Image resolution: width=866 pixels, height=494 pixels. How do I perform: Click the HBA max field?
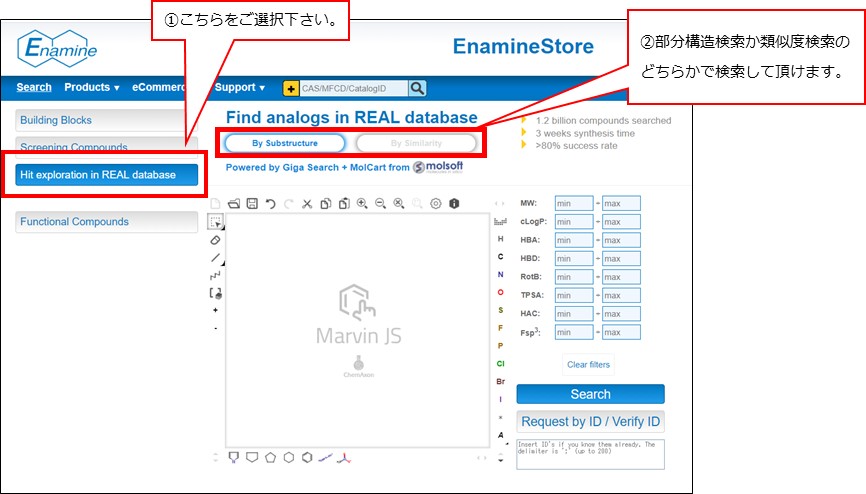621,240
